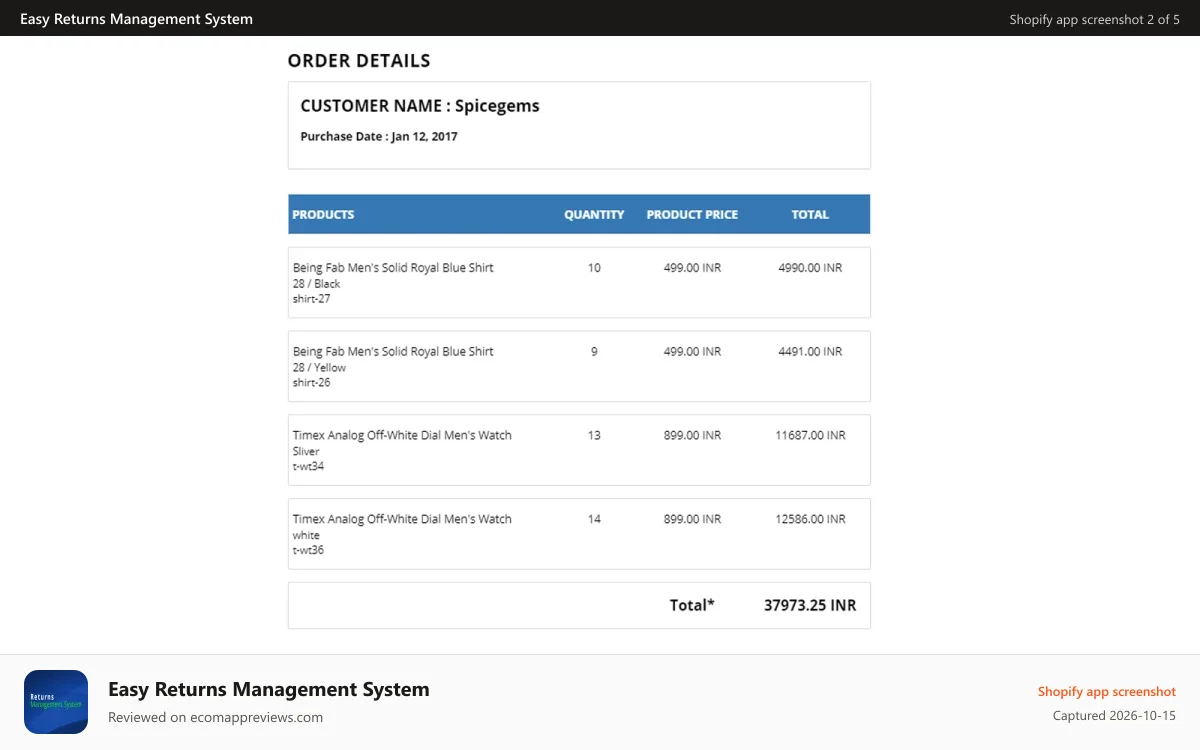The height and width of the screenshot is (750, 1200).
Task: Click Being Fab shirt name in Yellow row
Action: (x=393, y=352)
